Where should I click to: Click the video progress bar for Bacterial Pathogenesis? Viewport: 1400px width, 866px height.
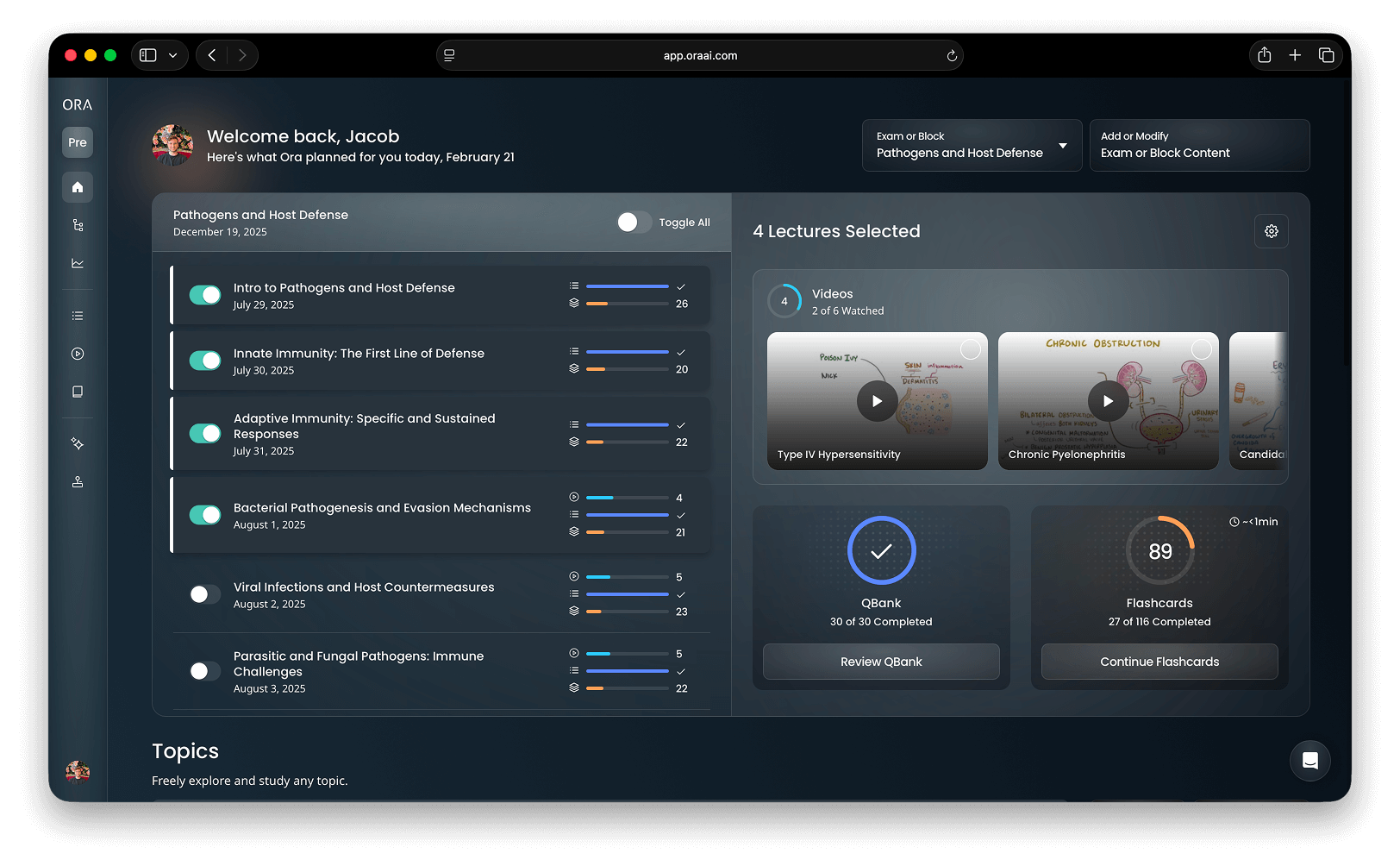627,498
